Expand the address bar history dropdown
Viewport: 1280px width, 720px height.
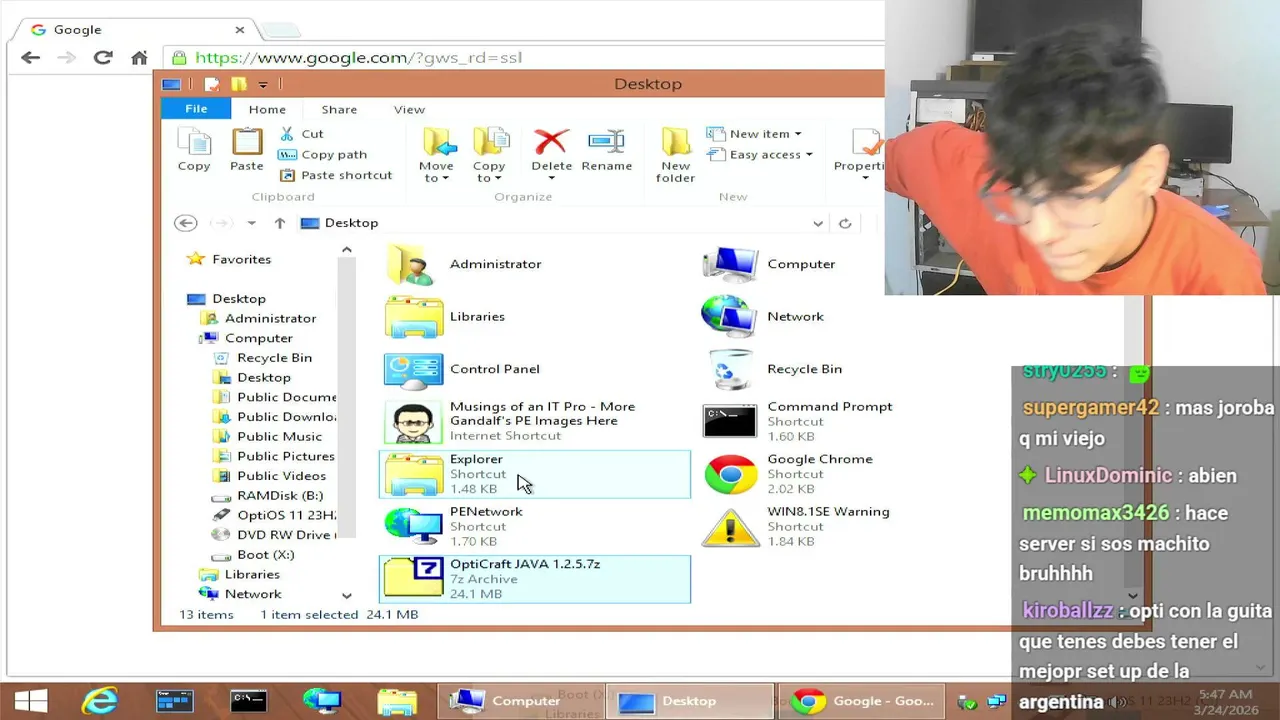(818, 223)
